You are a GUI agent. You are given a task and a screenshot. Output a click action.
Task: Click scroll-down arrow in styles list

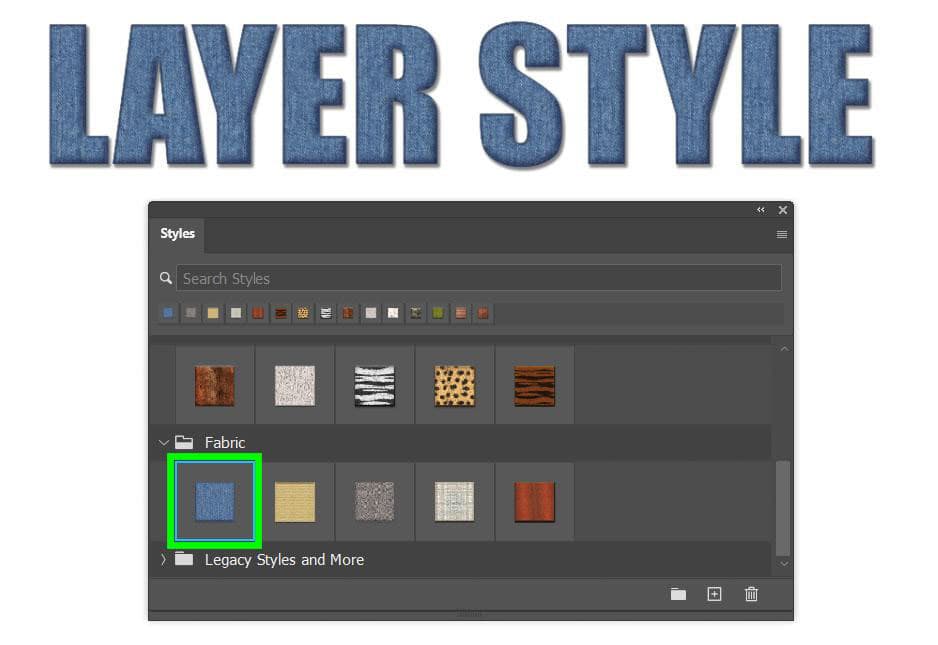tap(784, 564)
